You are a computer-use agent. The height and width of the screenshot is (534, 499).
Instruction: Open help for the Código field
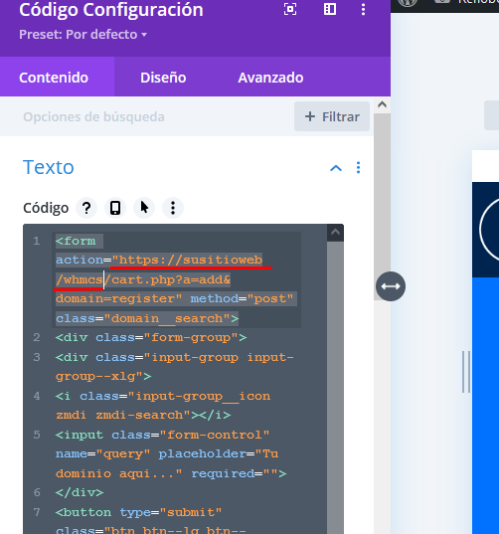(x=87, y=208)
